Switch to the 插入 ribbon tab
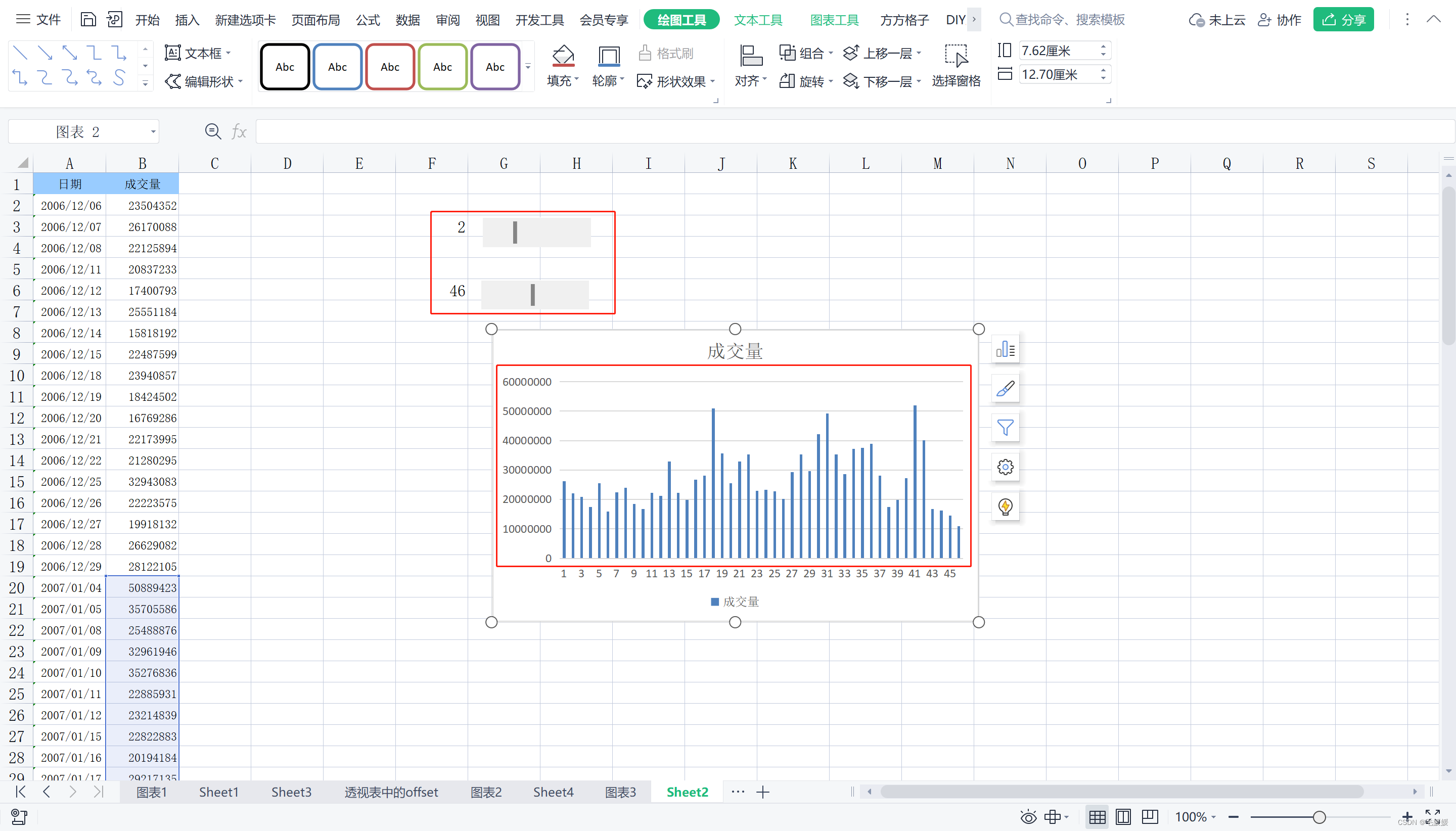The height and width of the screenshot is (831, 1456). pyautogui.click(x=187, y=20)
